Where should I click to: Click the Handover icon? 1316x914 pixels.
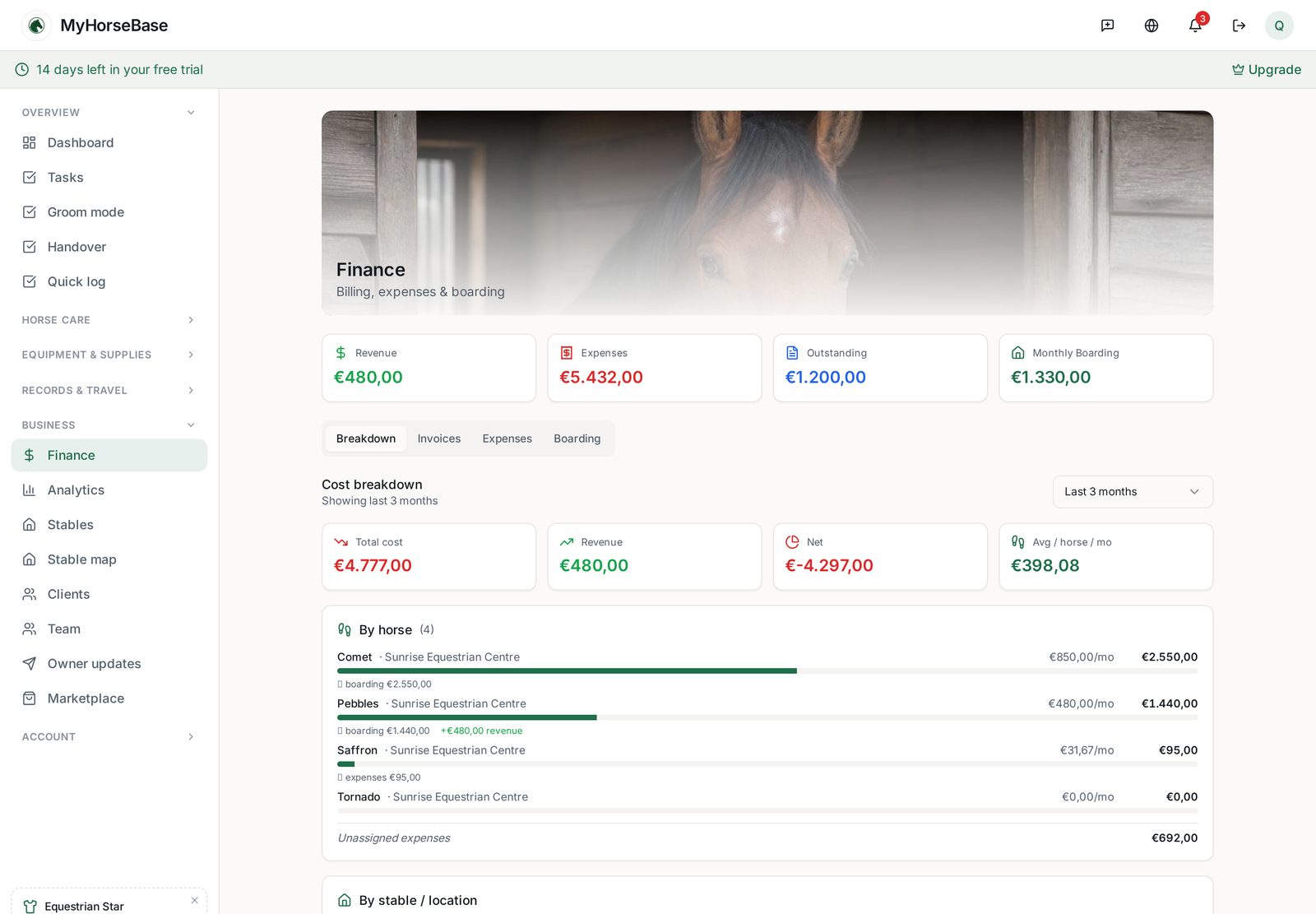pyautogui.click(x=30, y=247)
